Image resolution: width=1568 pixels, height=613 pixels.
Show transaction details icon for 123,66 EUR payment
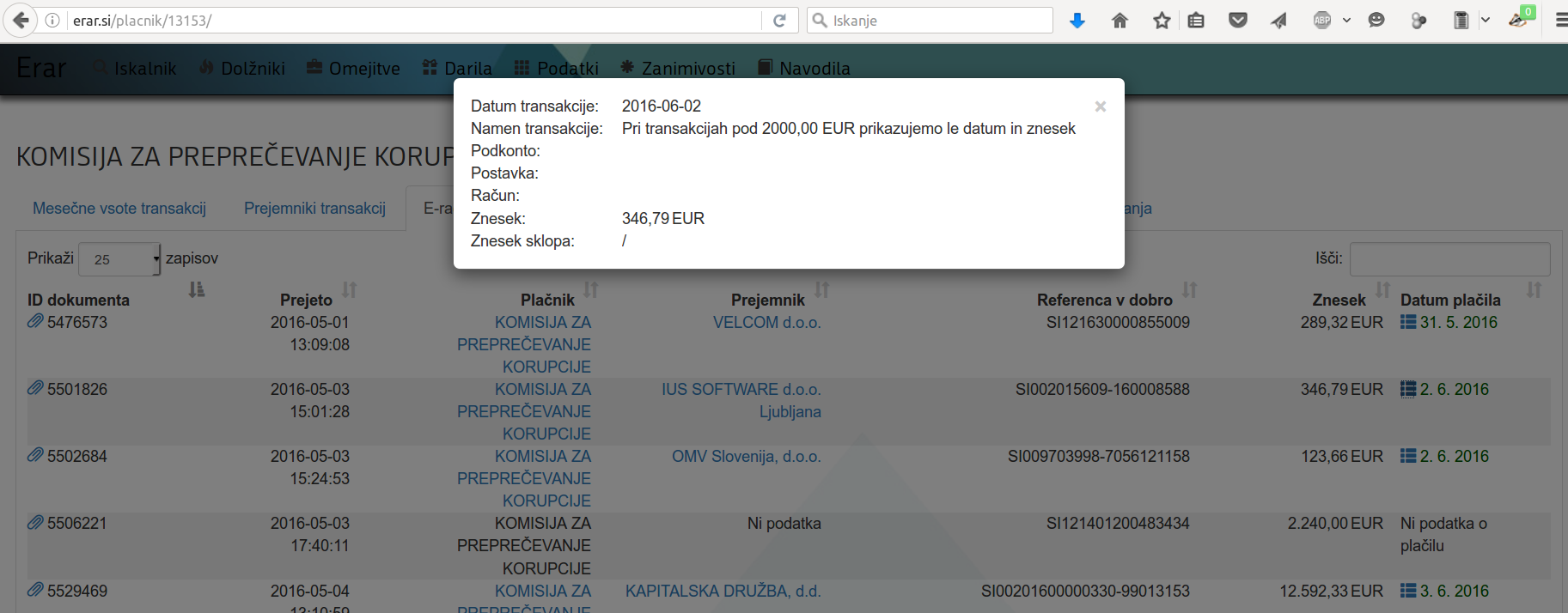[x=1408, y=456]
